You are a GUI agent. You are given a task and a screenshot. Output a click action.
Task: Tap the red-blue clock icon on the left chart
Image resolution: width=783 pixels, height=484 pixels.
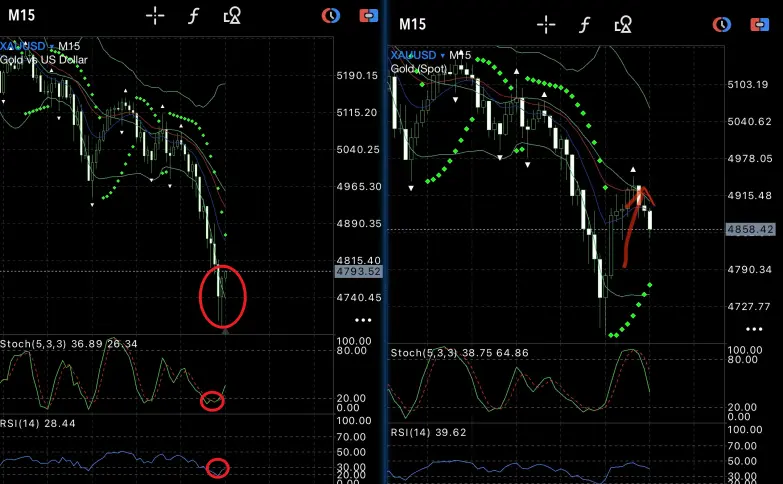330,15
